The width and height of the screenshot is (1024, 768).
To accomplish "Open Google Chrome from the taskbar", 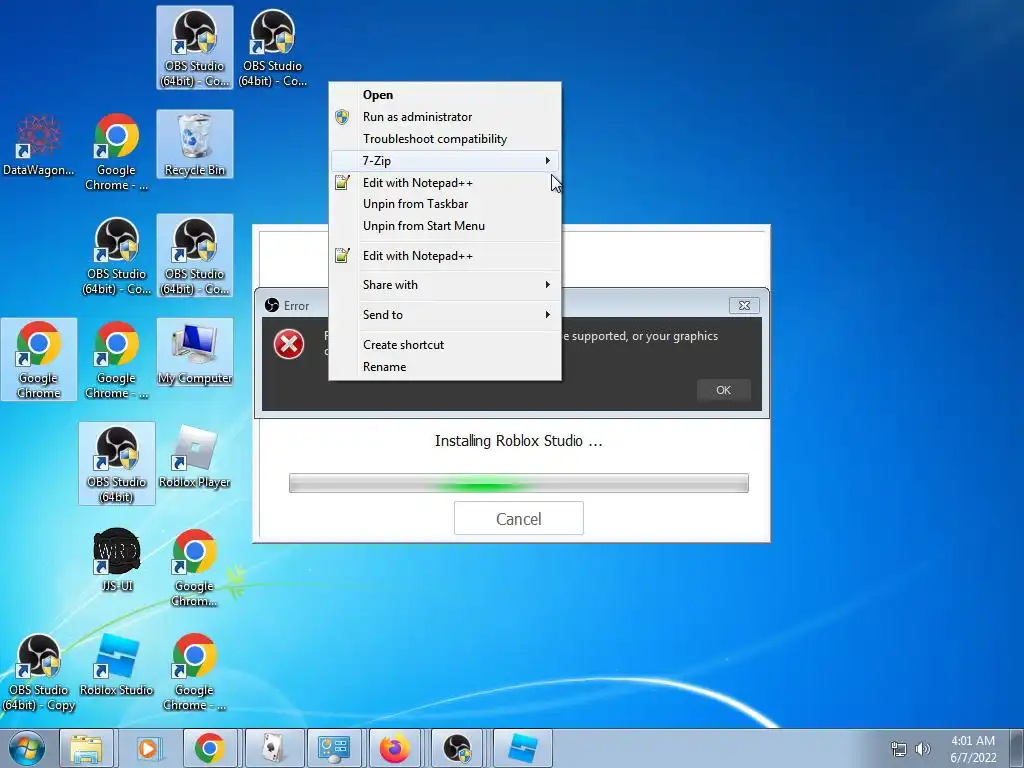I will [x=210, y=748].
